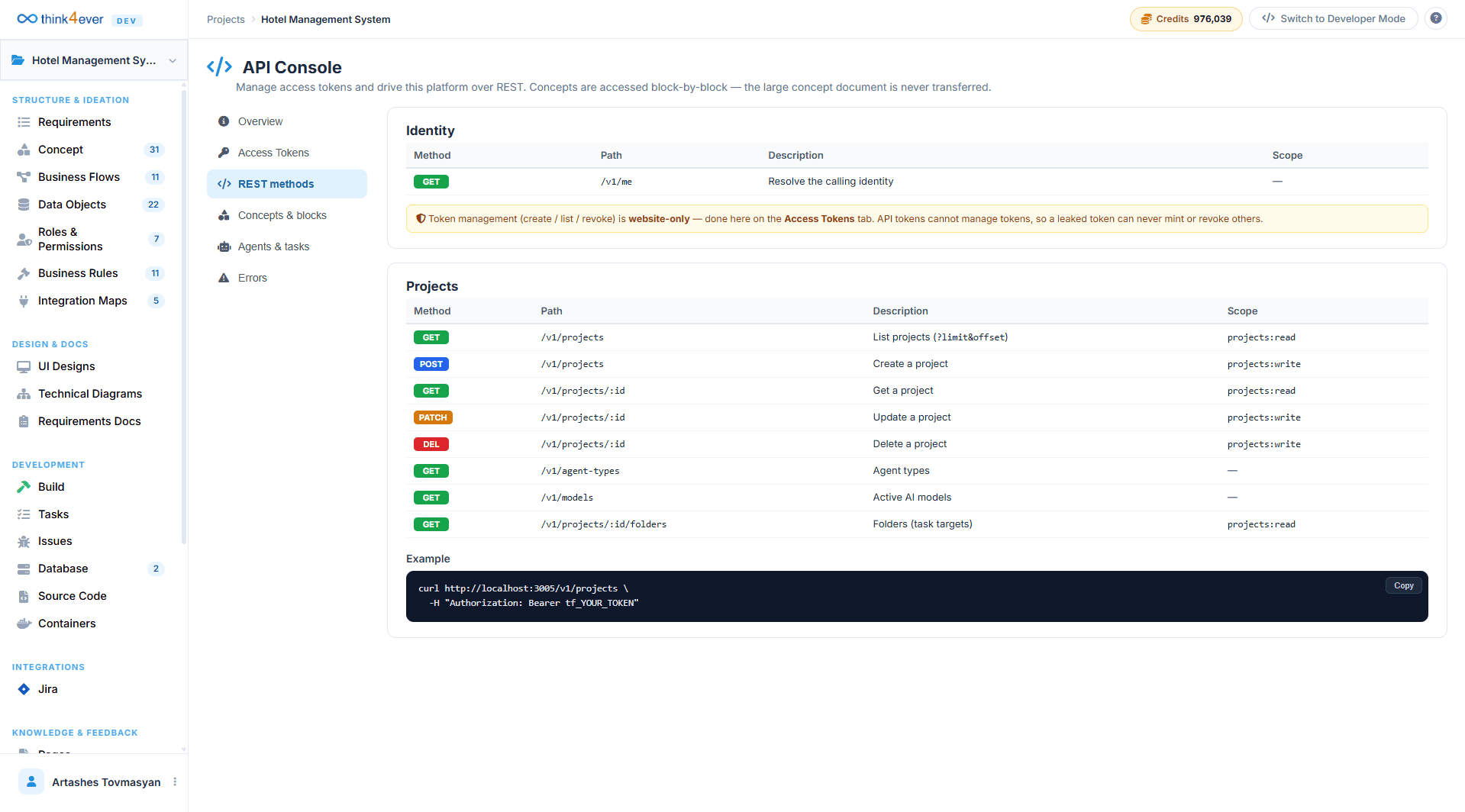The height and width of the screenshot is (812, 1465).
Task: Click the Requirements list icon in sidebar
Action: (x=24, y=122)
